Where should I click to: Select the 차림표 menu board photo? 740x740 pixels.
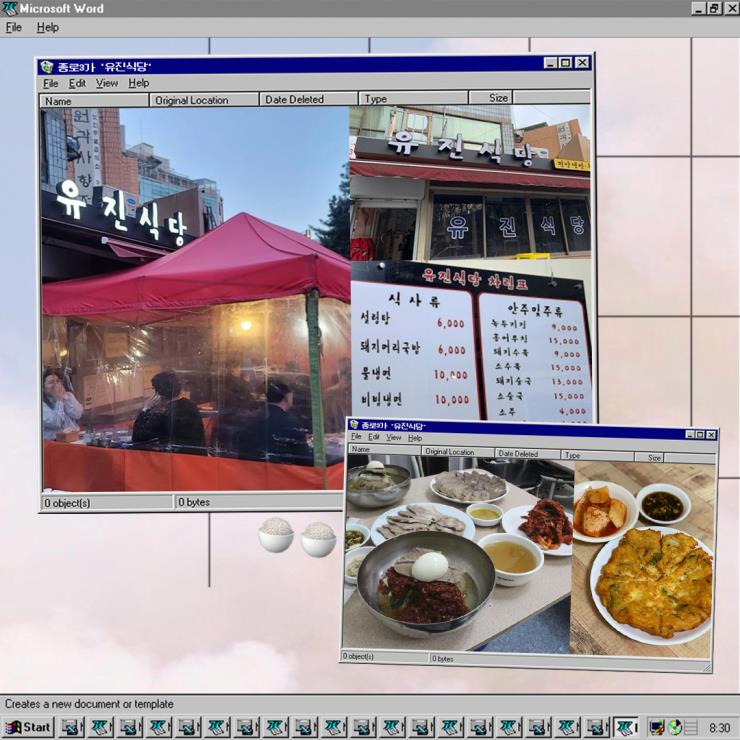(x=470, y=340)
